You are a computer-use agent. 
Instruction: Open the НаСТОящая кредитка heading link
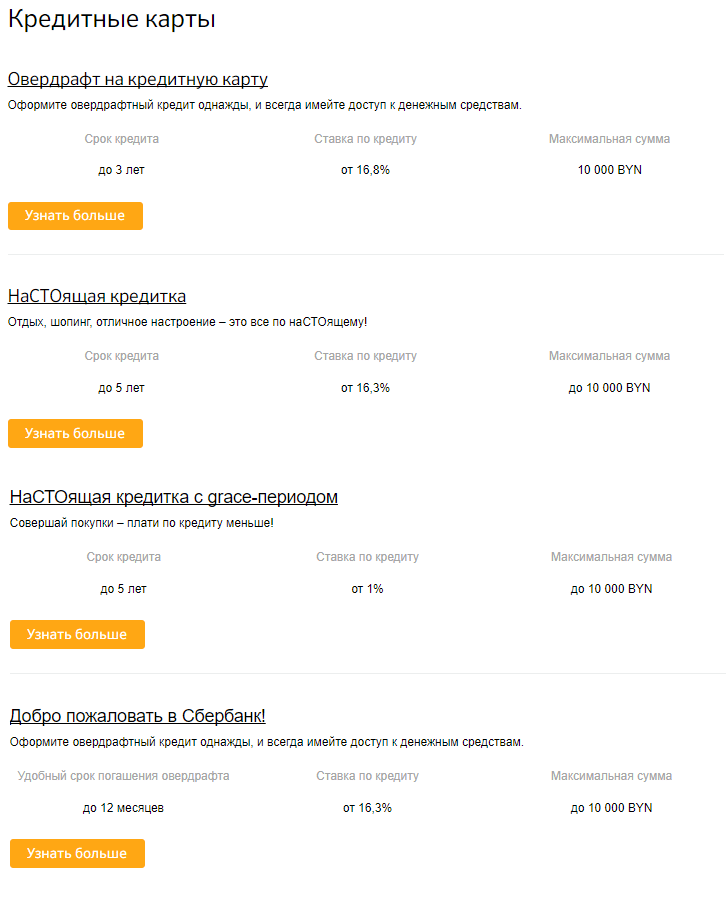[x=97, y=296]
